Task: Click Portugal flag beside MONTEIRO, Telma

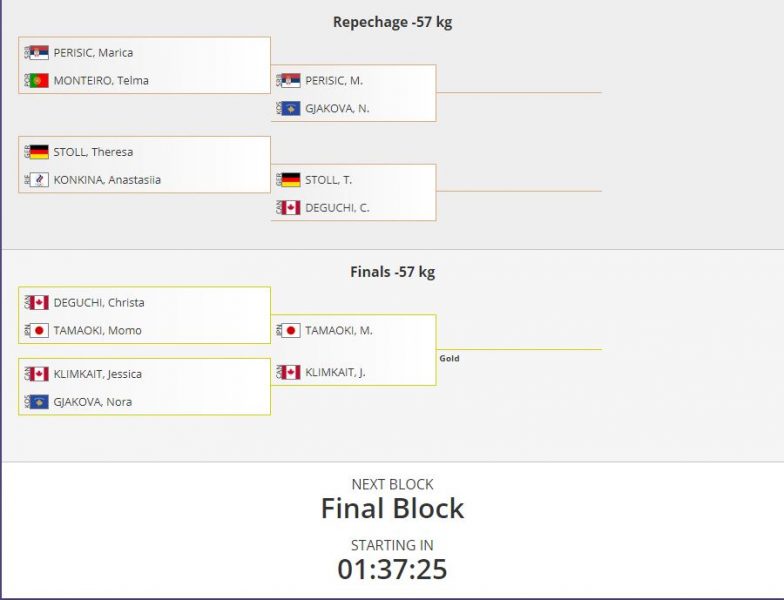Action: [39, 80]
